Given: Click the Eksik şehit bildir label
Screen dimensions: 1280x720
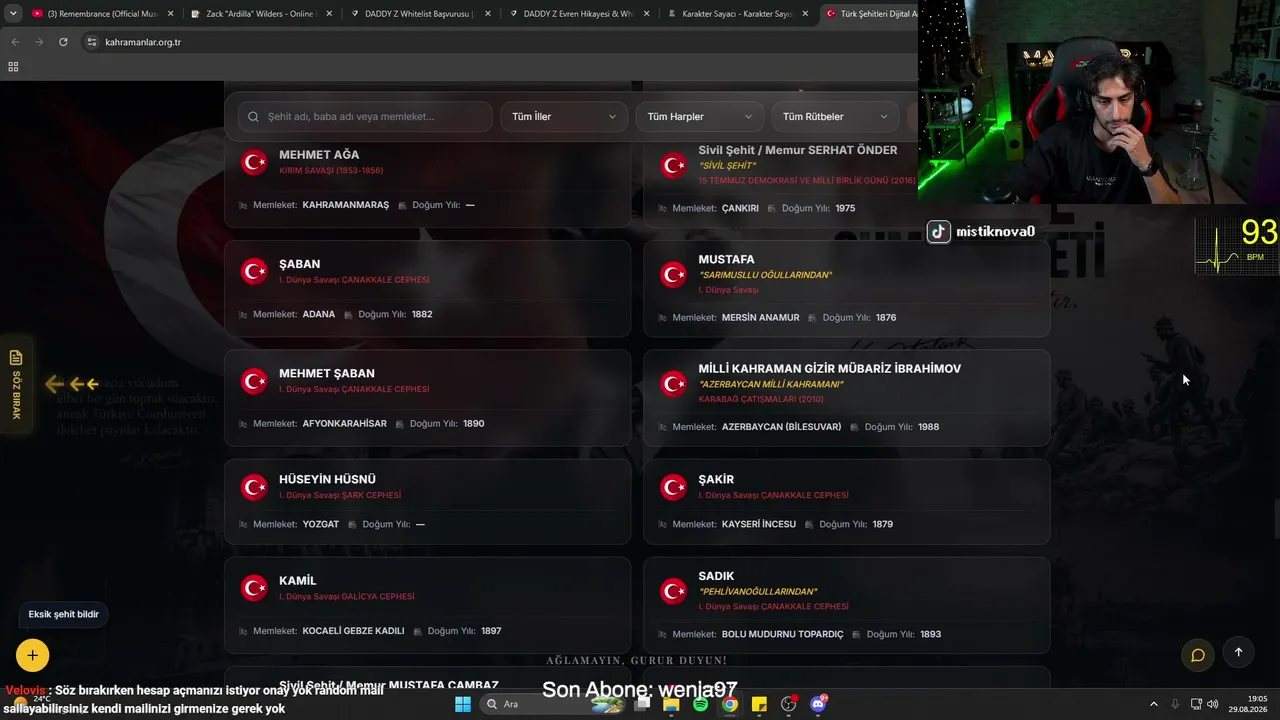Looking at the screenshot, I should coord(64,614).
